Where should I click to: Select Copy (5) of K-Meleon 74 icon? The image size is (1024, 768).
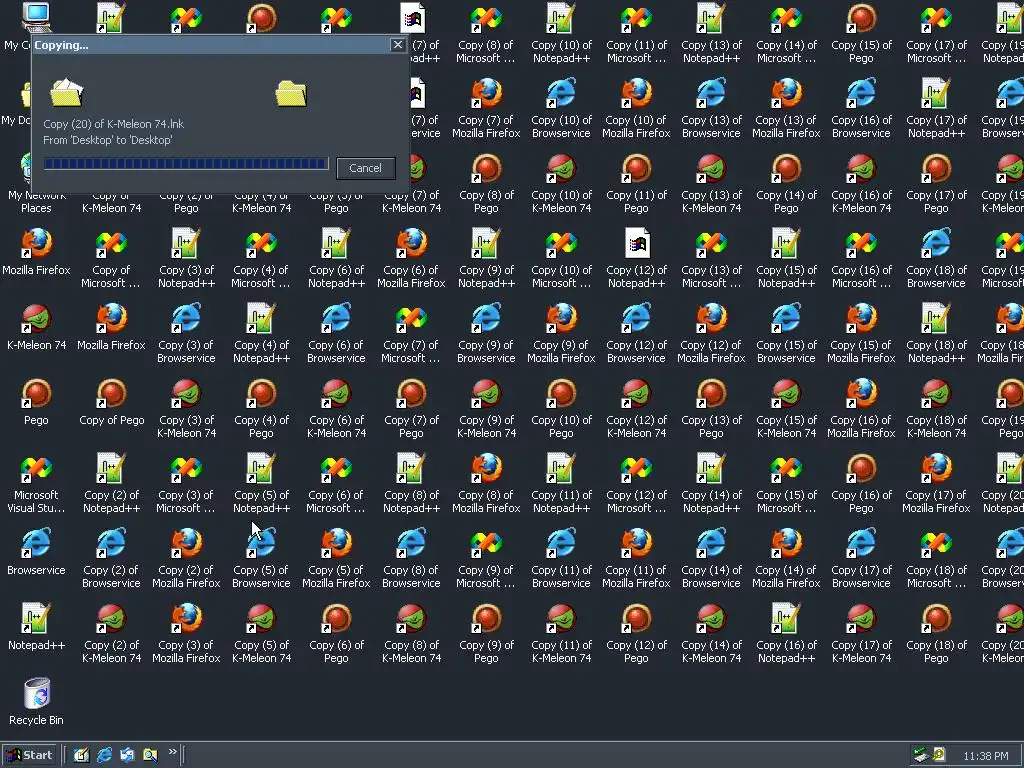(x=261, y=618)
